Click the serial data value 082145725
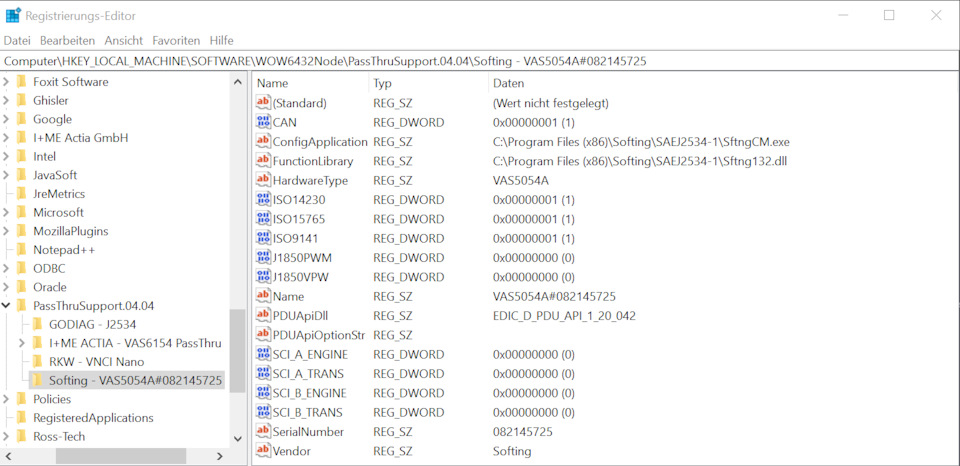 [522, 432]
